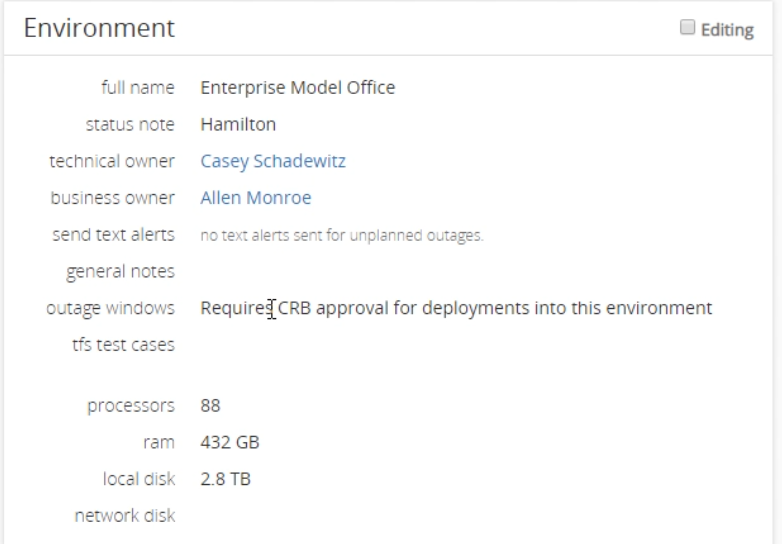Click the status note field label
This screenshot has width=782, height=544.
coord(130,124)
